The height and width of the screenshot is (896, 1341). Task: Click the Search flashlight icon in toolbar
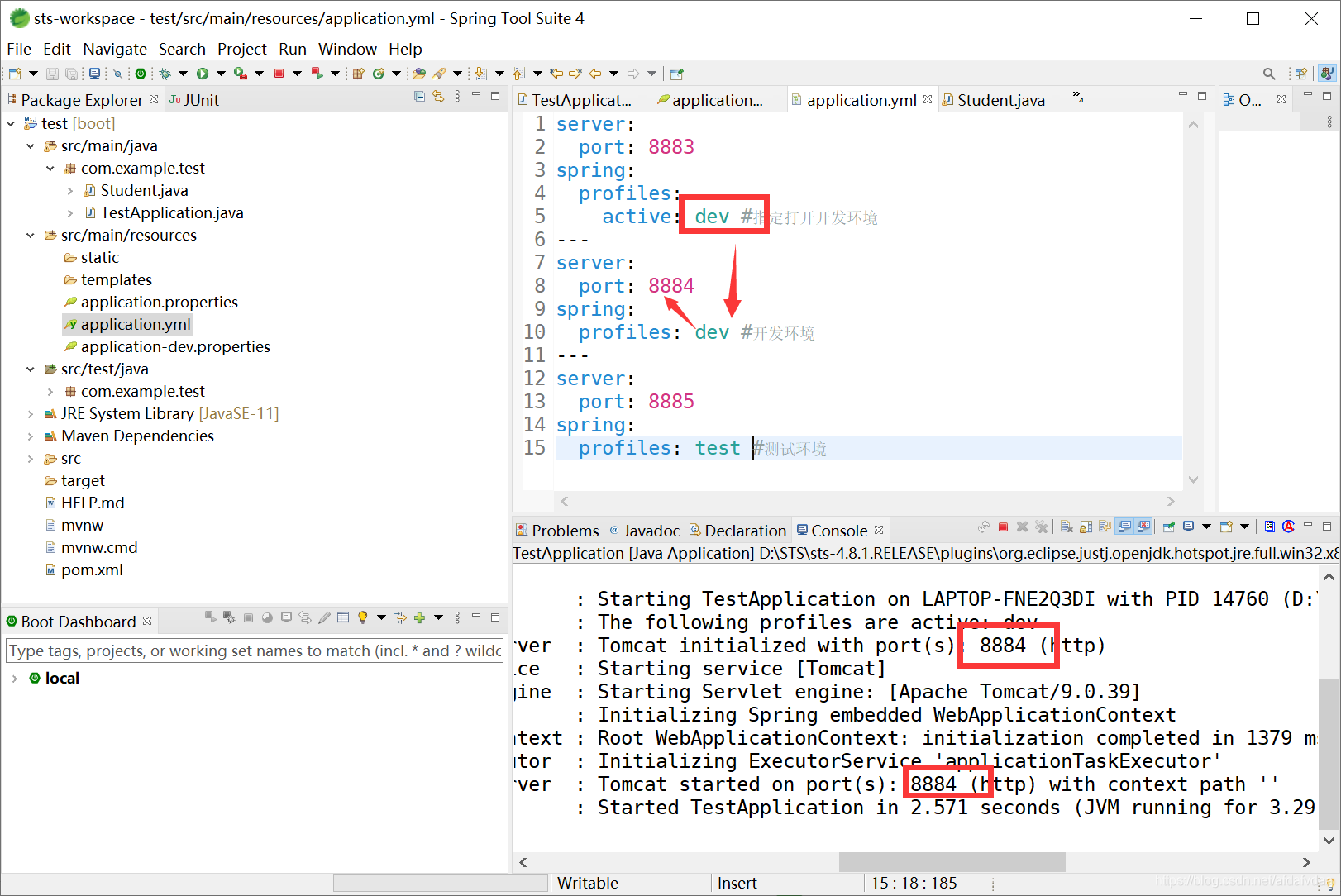(x=439, y=74)
